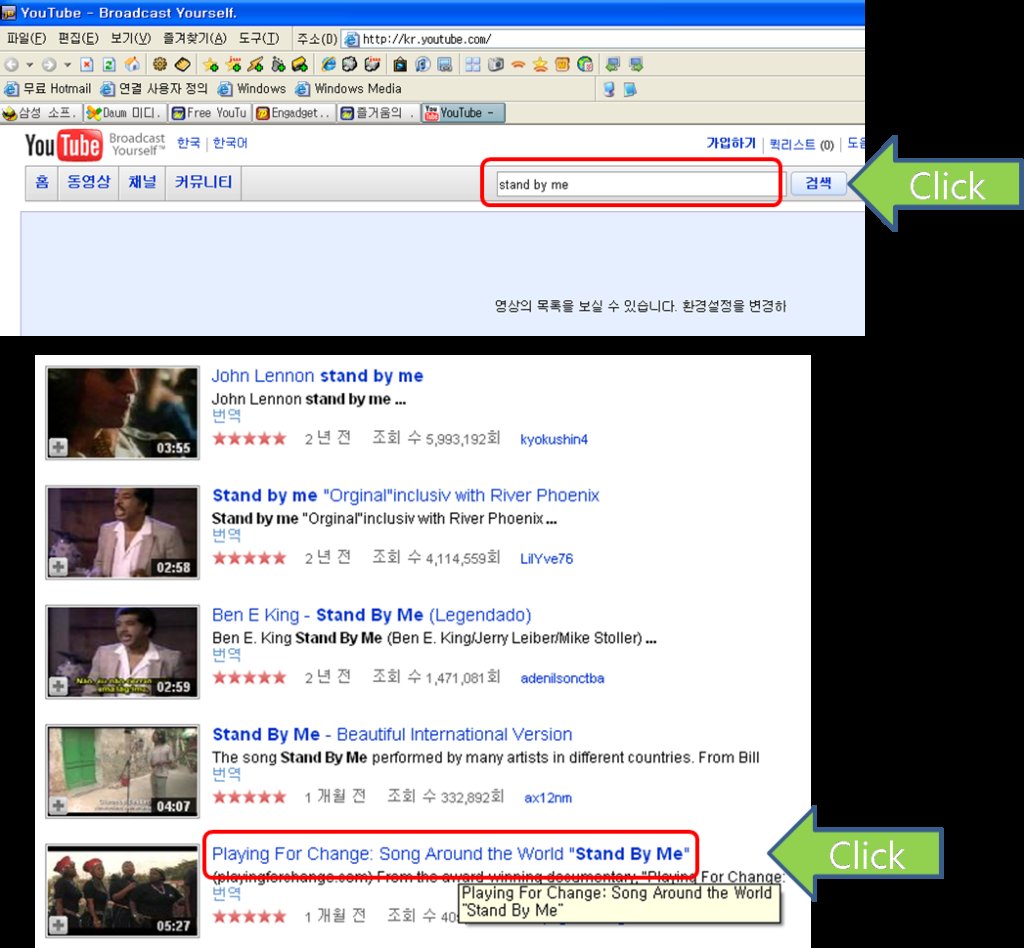Image resolution: width=1024 pixels, height=948 pixels.
Task: Select the active YouTube browser tab
Action: pos(463,113)
